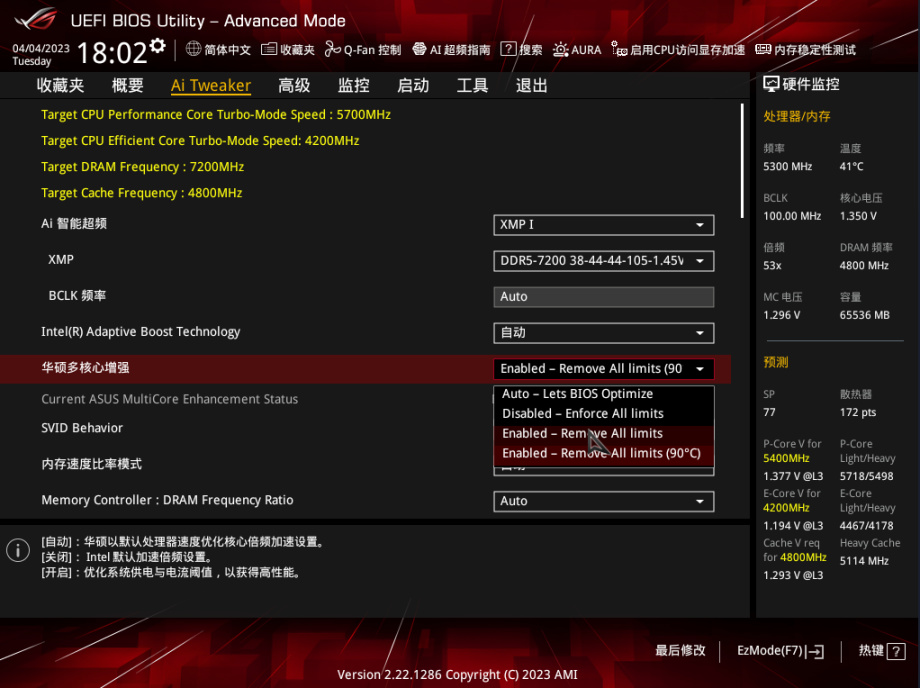The height and width of the screenshot is (688, 920).
Task: Click 简体中文 language button
Action: point(218,49)
